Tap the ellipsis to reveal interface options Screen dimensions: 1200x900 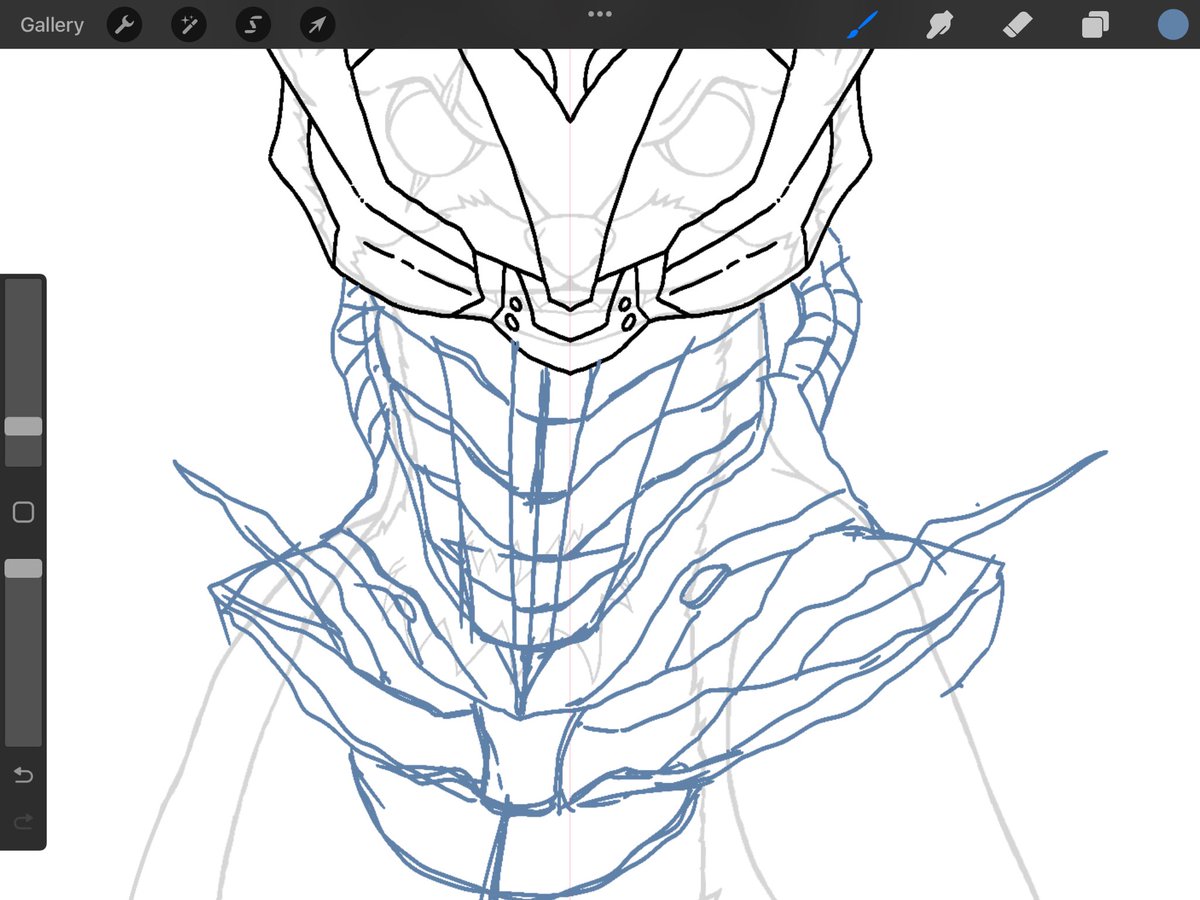click(599, 14)
